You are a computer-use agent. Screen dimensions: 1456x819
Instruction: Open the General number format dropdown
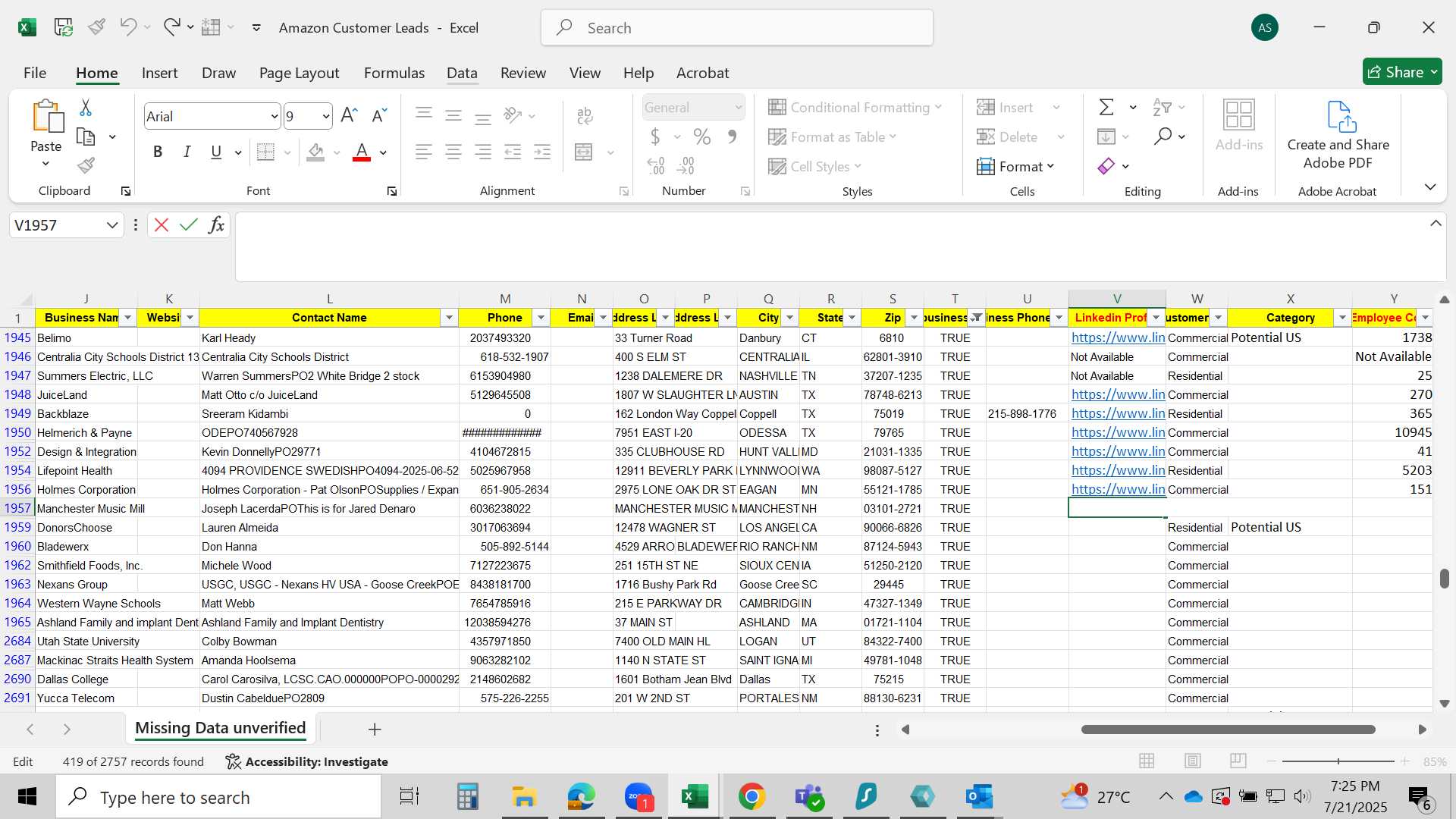click(x=738, y=108)
